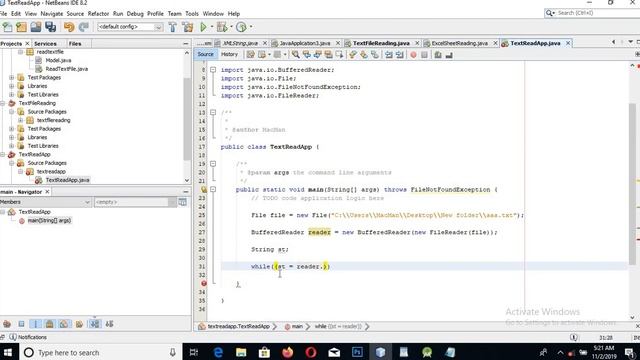Viewport: 640px width, 360px height.
Task: Open the Notifications status bar icon
Action: [x=13, y=337]
